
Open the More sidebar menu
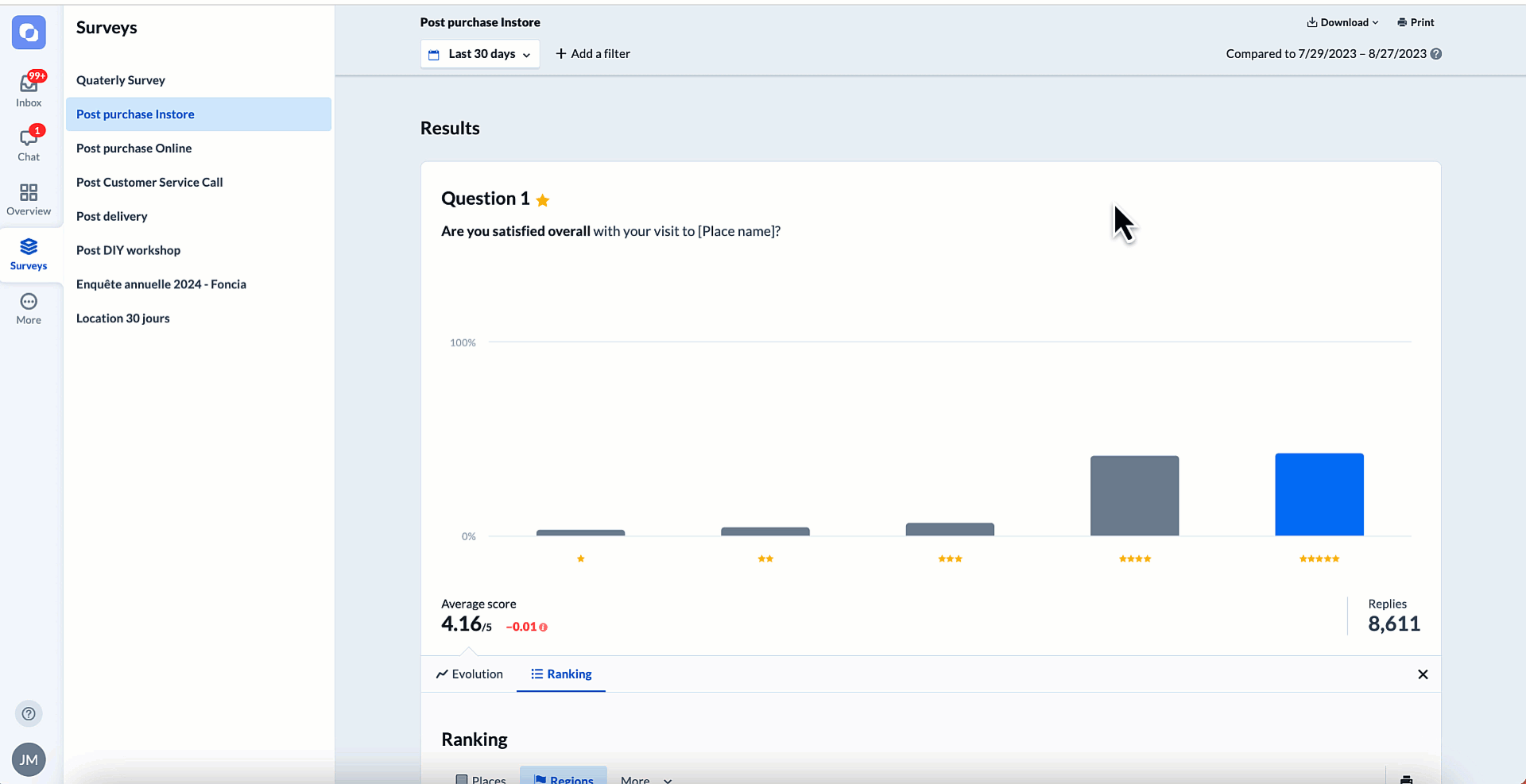[x=29, y=308]
